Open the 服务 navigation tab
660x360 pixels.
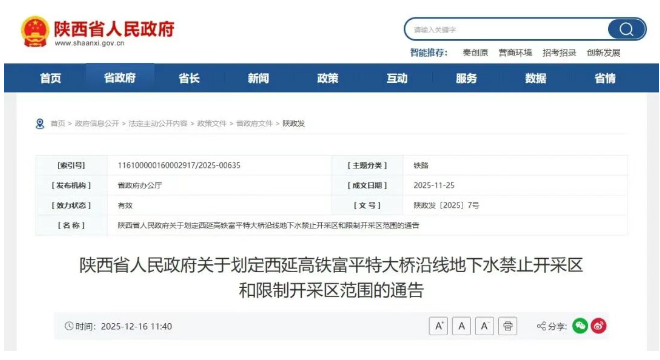pyautogui.click(x=466, y=78)
